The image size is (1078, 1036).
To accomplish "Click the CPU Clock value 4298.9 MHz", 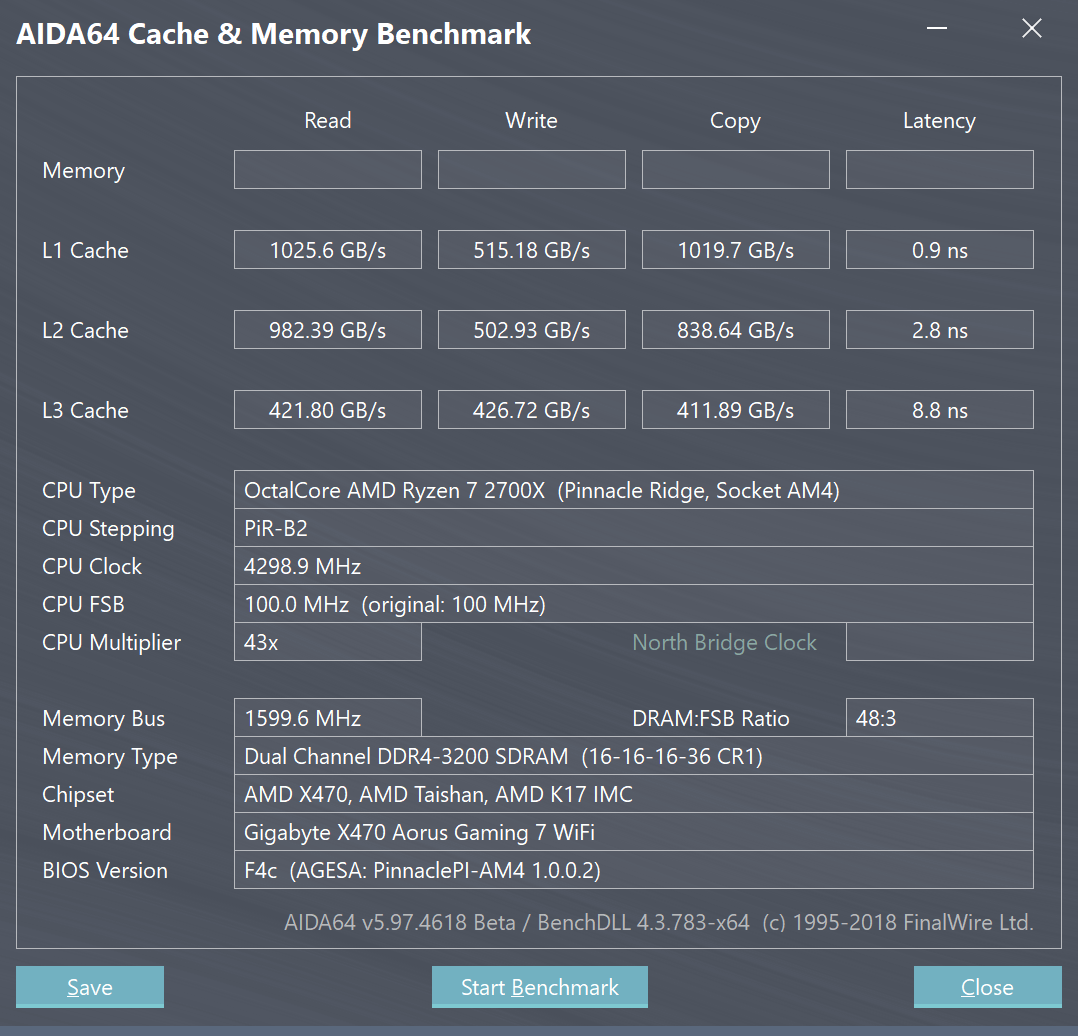I will pyautogui.click(x=634, y=566).
